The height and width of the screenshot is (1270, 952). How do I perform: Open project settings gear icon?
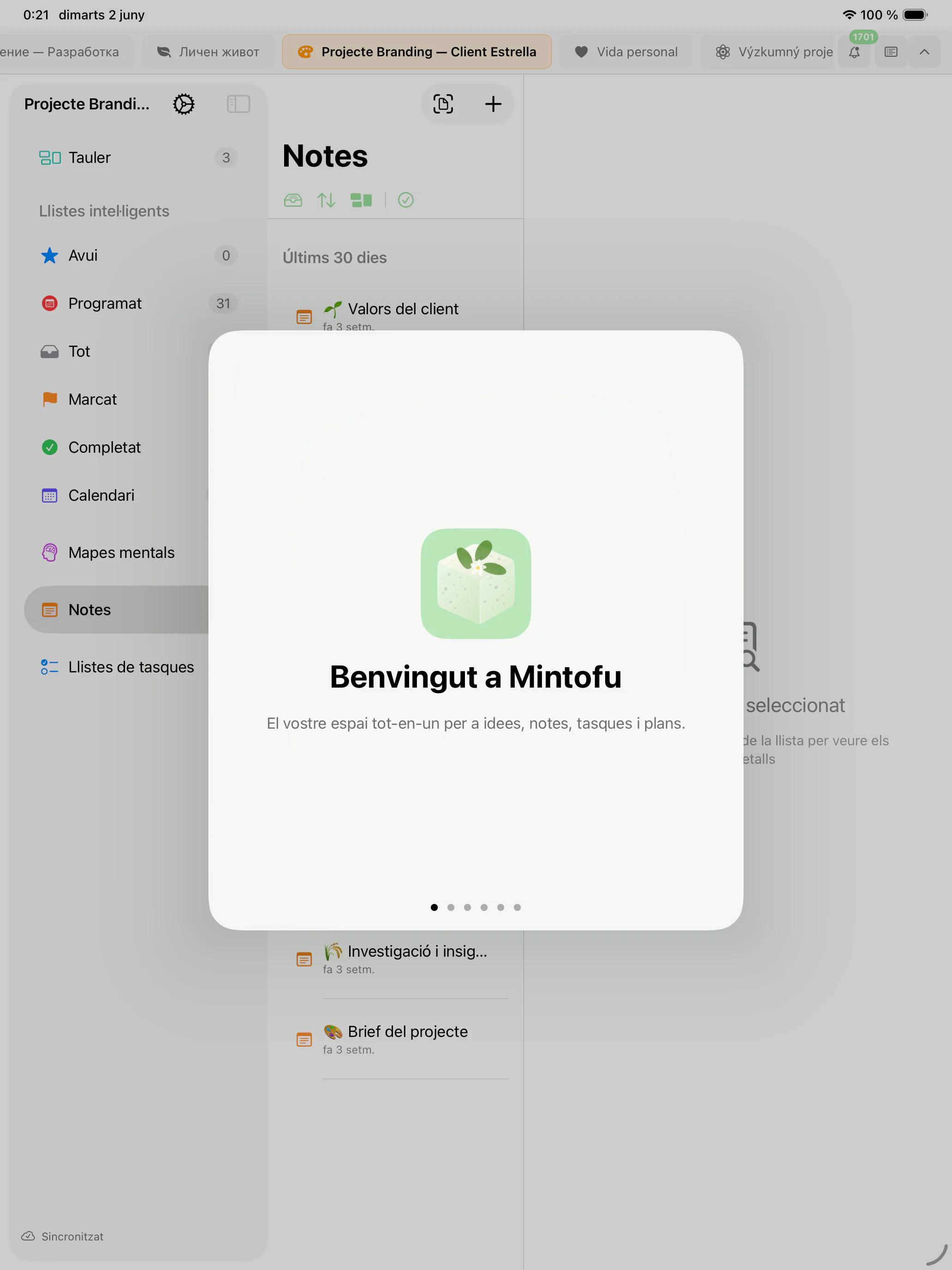pos(184,104)
